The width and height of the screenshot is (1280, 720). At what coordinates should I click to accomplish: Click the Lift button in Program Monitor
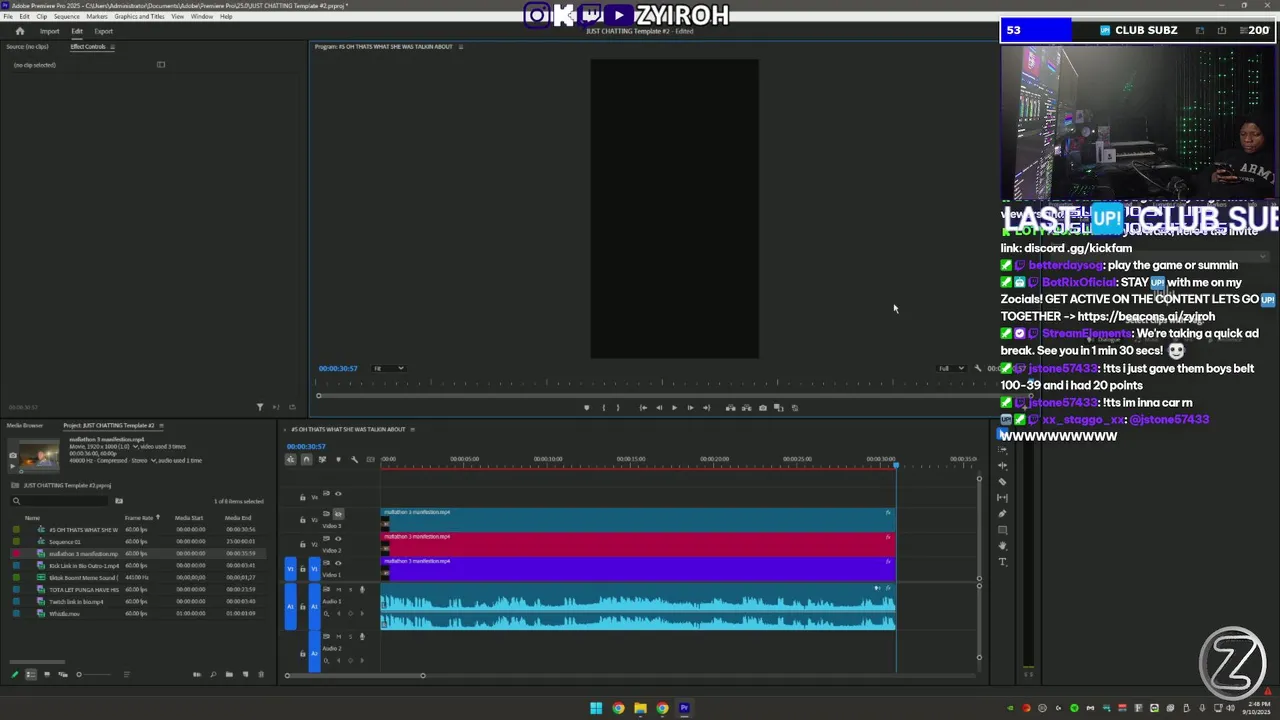coord(730,408)
